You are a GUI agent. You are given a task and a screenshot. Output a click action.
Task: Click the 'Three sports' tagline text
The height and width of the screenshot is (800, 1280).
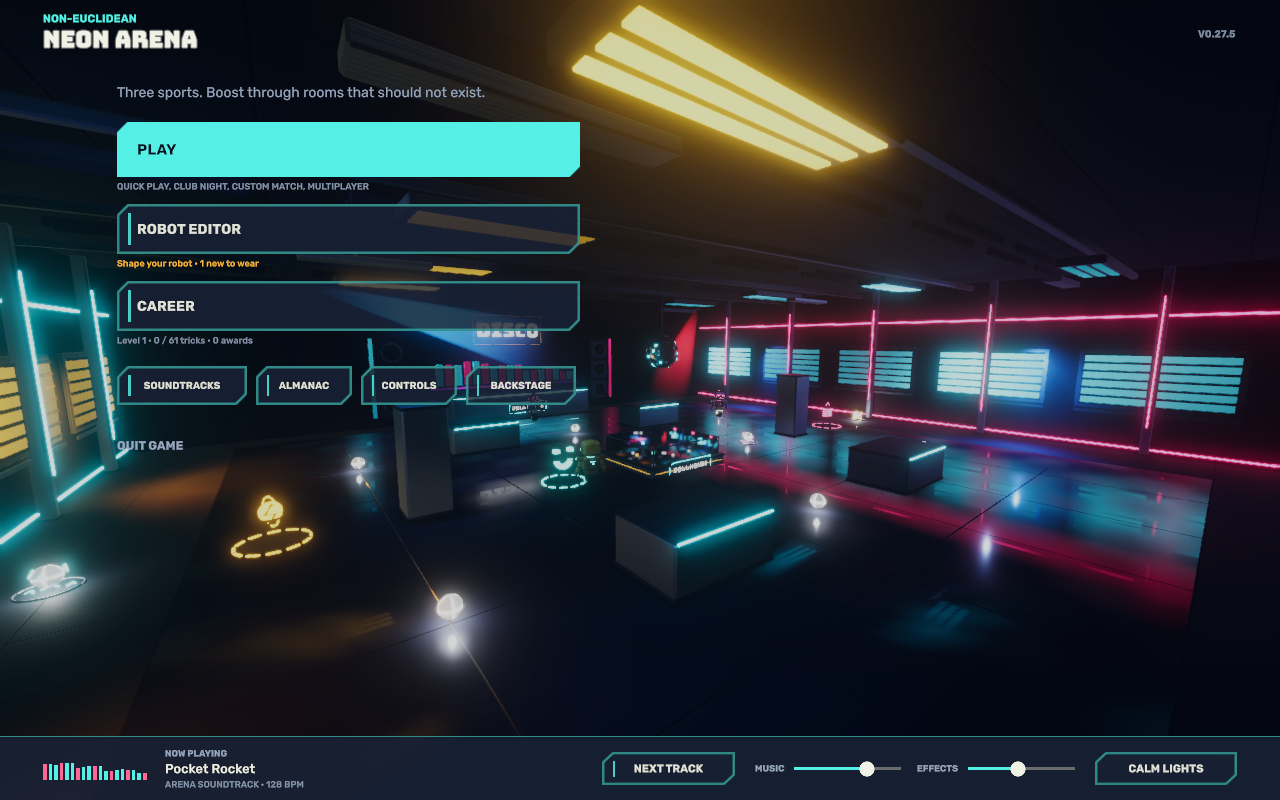pos(301,92)
